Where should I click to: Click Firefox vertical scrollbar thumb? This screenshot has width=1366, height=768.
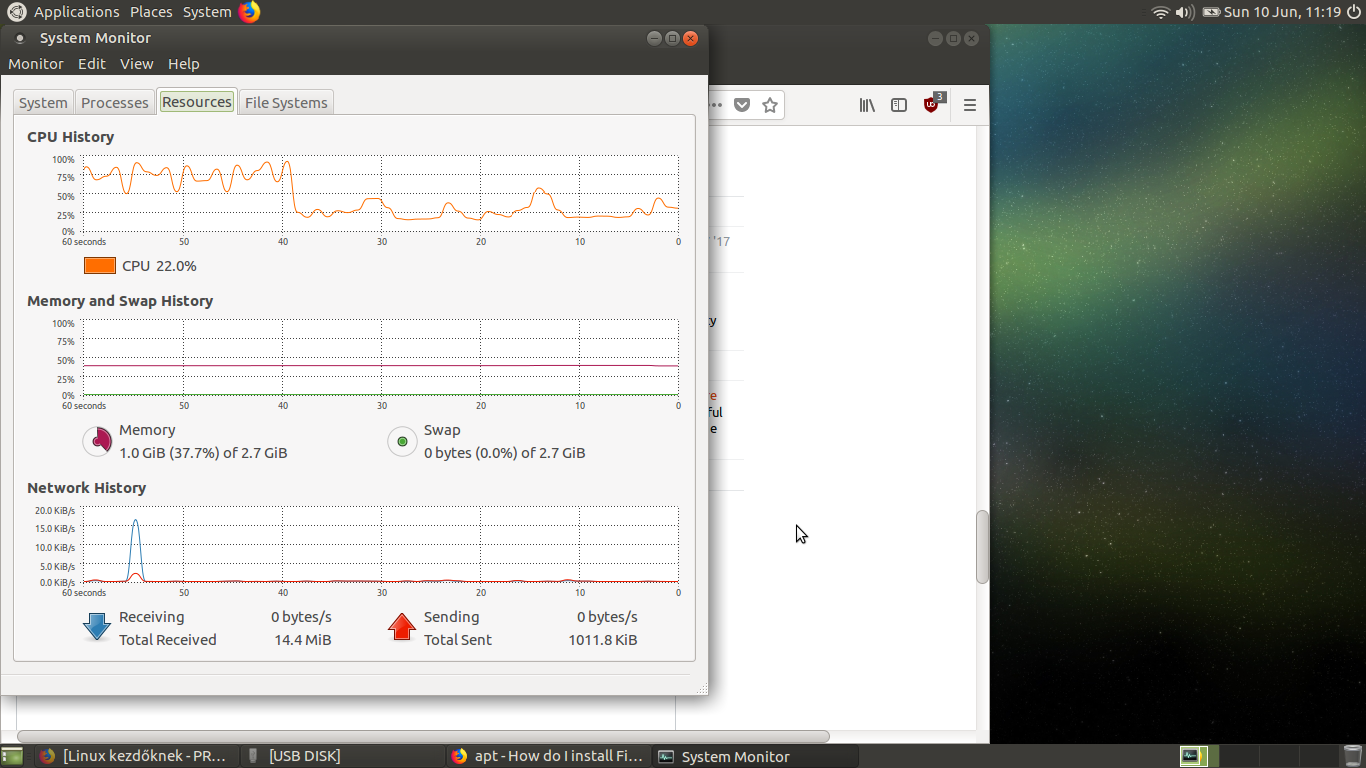pos(982,547)
